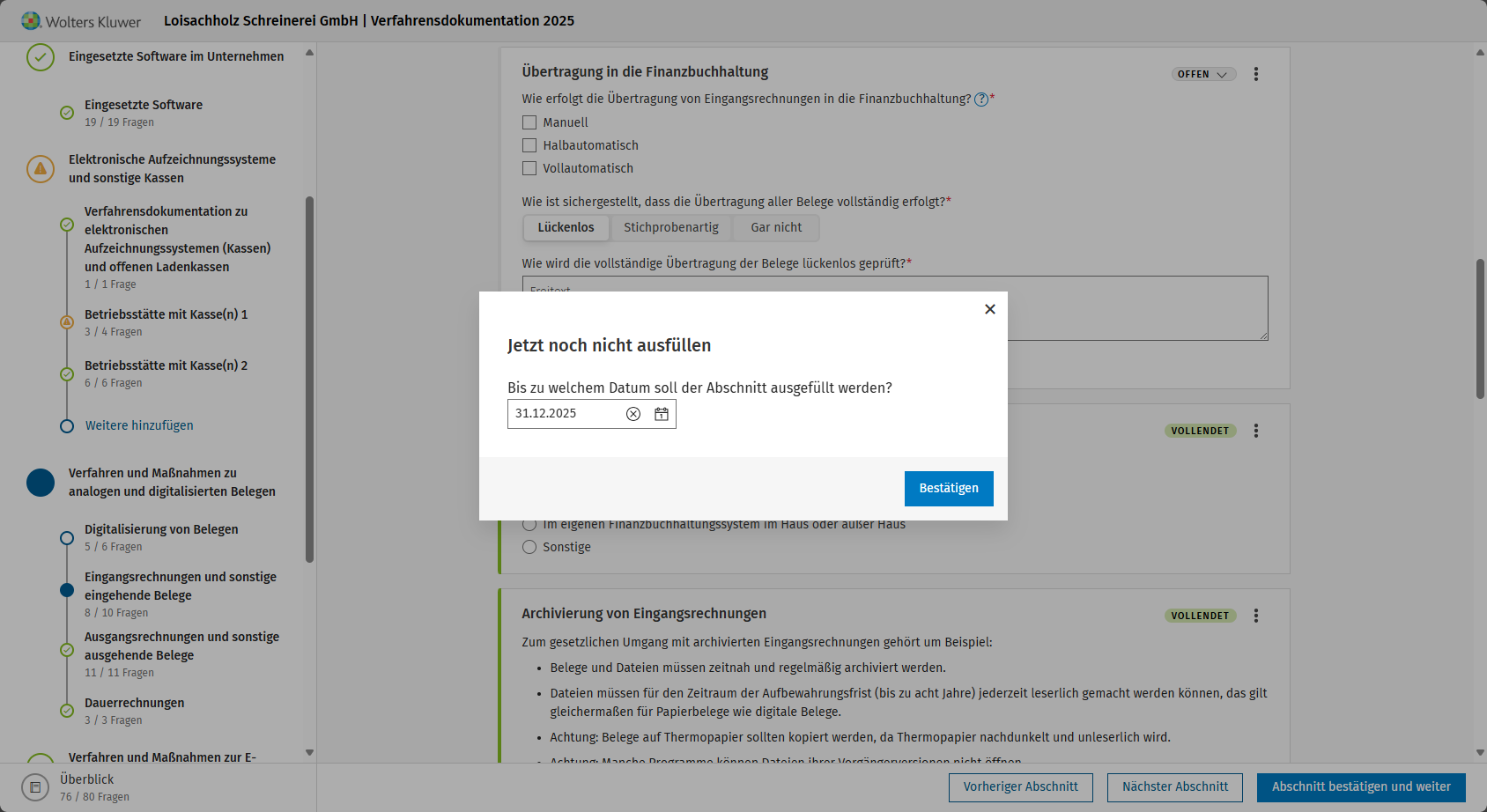The height and width of the screenshot is (812, 1487).
Task: Close the 'Jetzt noch nicht ausfüllen' dialog
Action: [x=990, y=309]
